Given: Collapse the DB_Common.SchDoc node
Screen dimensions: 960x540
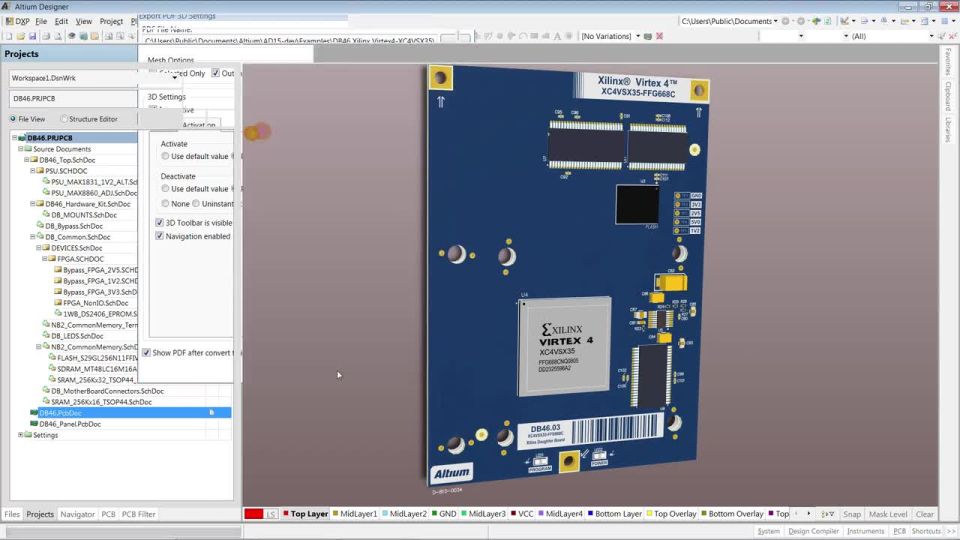Looking at the screenshot, I should (x=33, y=237).
